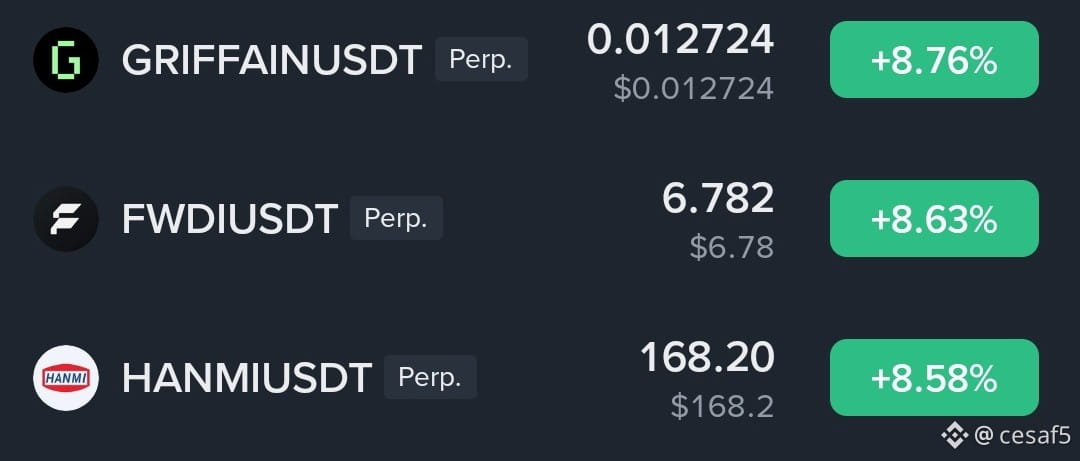The height and width of the screenshot is (461, 1080).
Task: Click the 168.20 last price
Action: 707,357
